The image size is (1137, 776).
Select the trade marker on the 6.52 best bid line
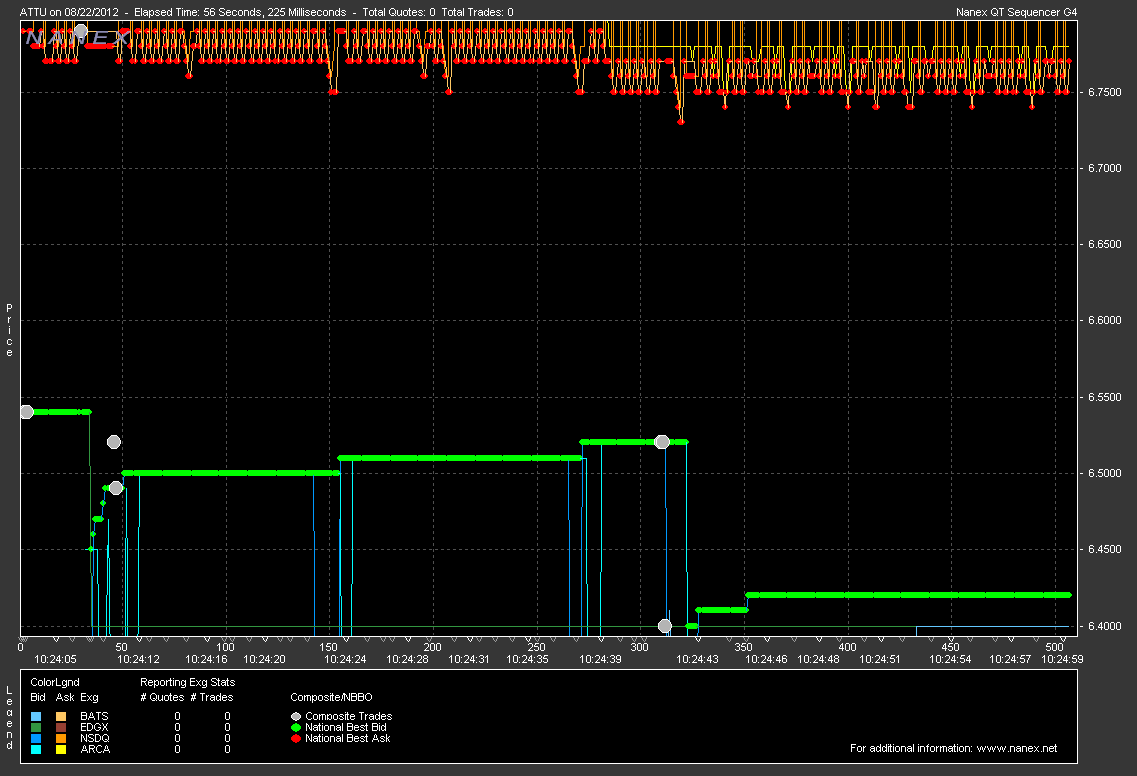(x=662, y=442)
